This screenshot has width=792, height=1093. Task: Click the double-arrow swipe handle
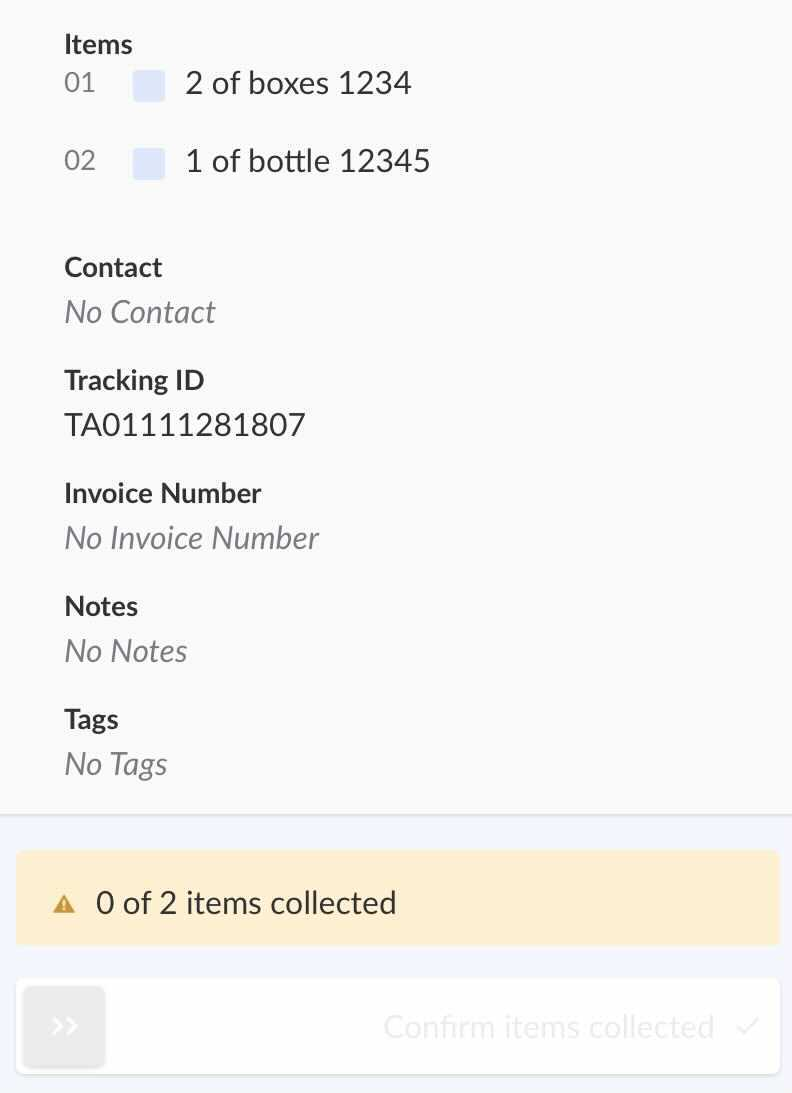tap(64, 1026)
